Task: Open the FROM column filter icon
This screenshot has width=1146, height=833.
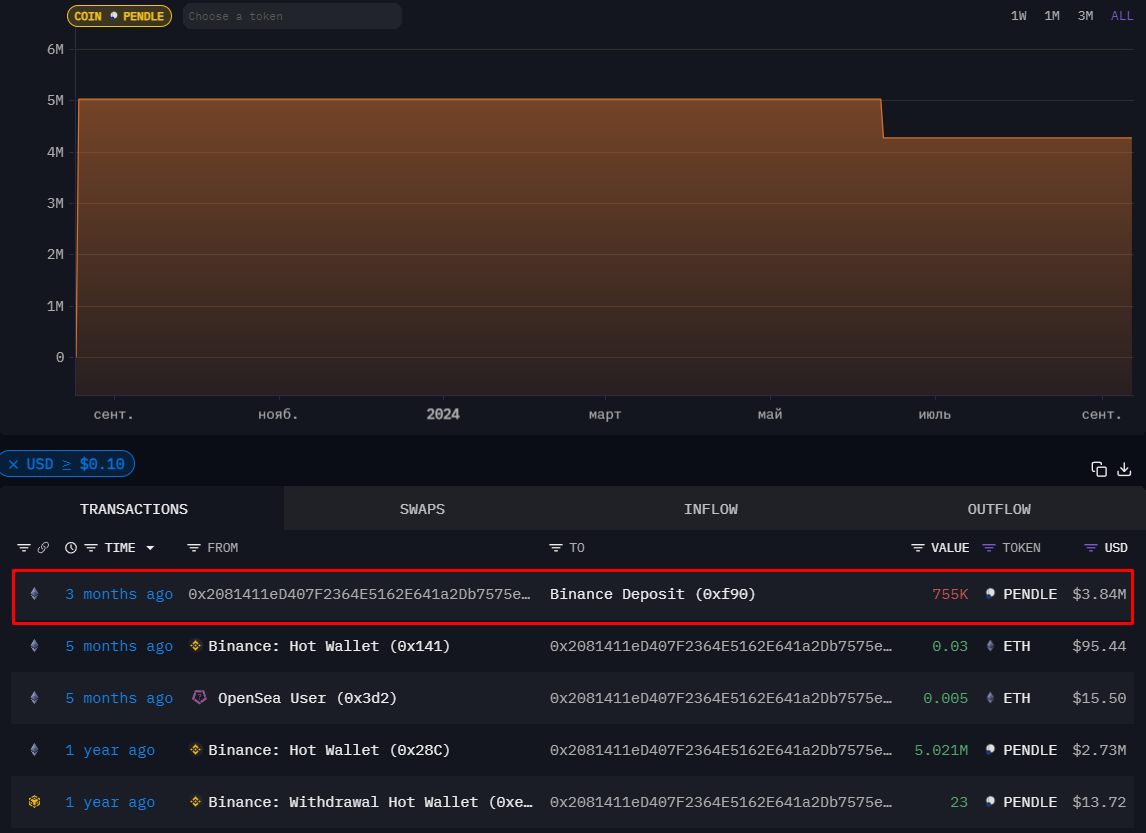Action: coord(194,547)
